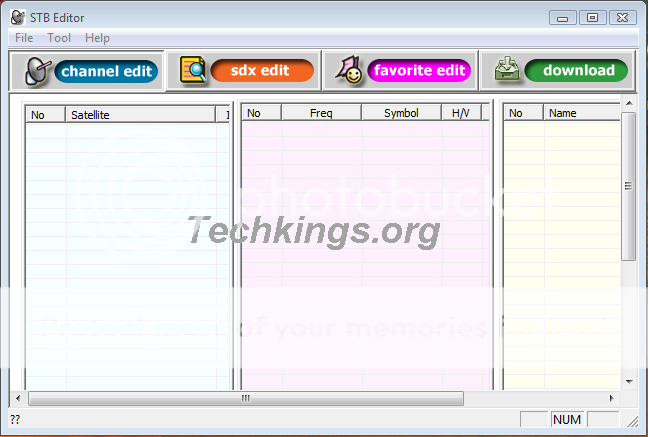
Task: Click the horizontal scrollbar thumb
Action: point(246,399)
